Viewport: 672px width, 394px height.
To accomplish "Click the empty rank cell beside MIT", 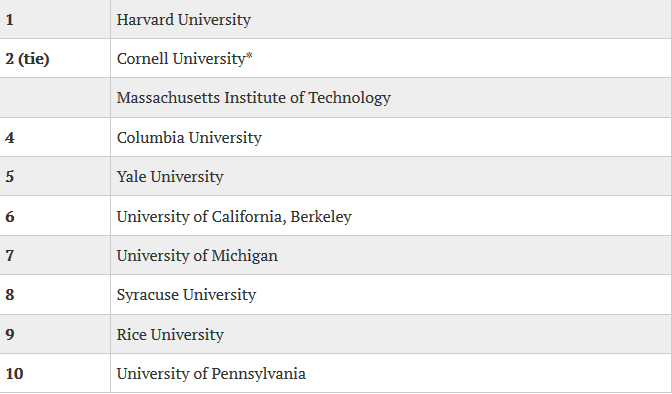I will click(x=55, y=98).
